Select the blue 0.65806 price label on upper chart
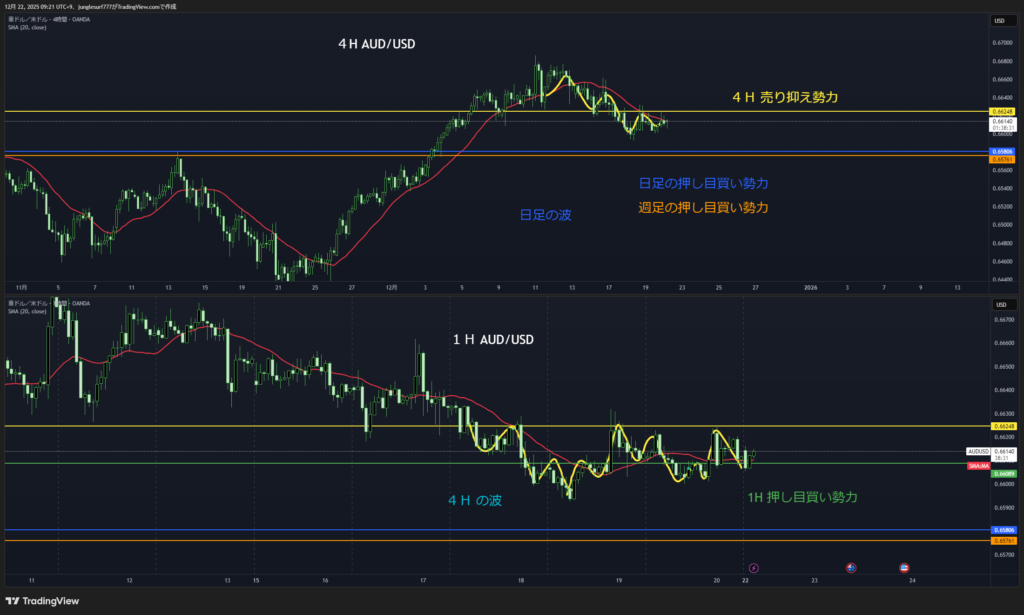Image resolution: width=1024 pixels, height=615 pixels. click(x=1001, y=152)
